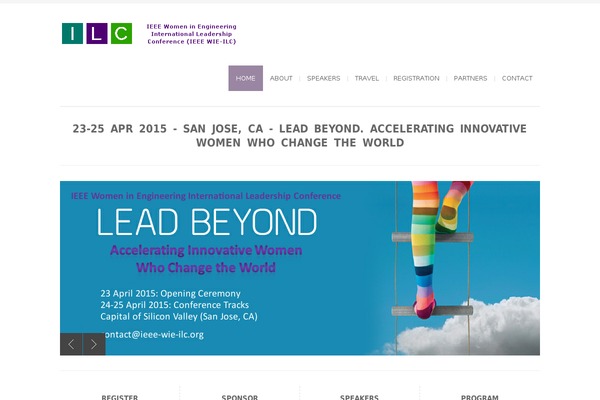Click the PROGRAM heading at the bottom
This screenshot has height=400, width=600.
(x=479, y=397)
